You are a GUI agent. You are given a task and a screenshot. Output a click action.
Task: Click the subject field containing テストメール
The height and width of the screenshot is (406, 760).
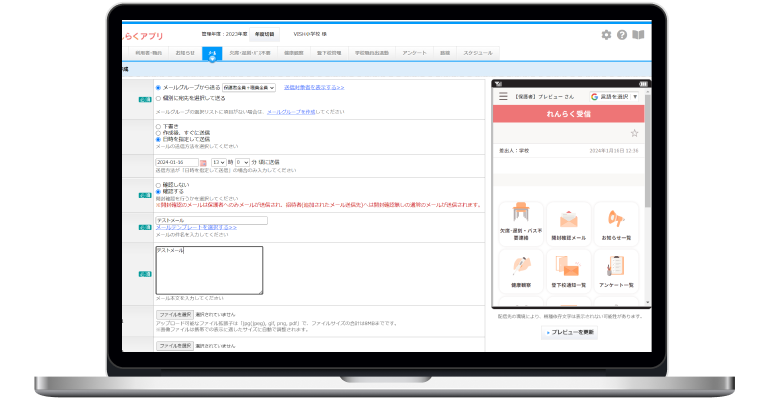pos(211,220)
